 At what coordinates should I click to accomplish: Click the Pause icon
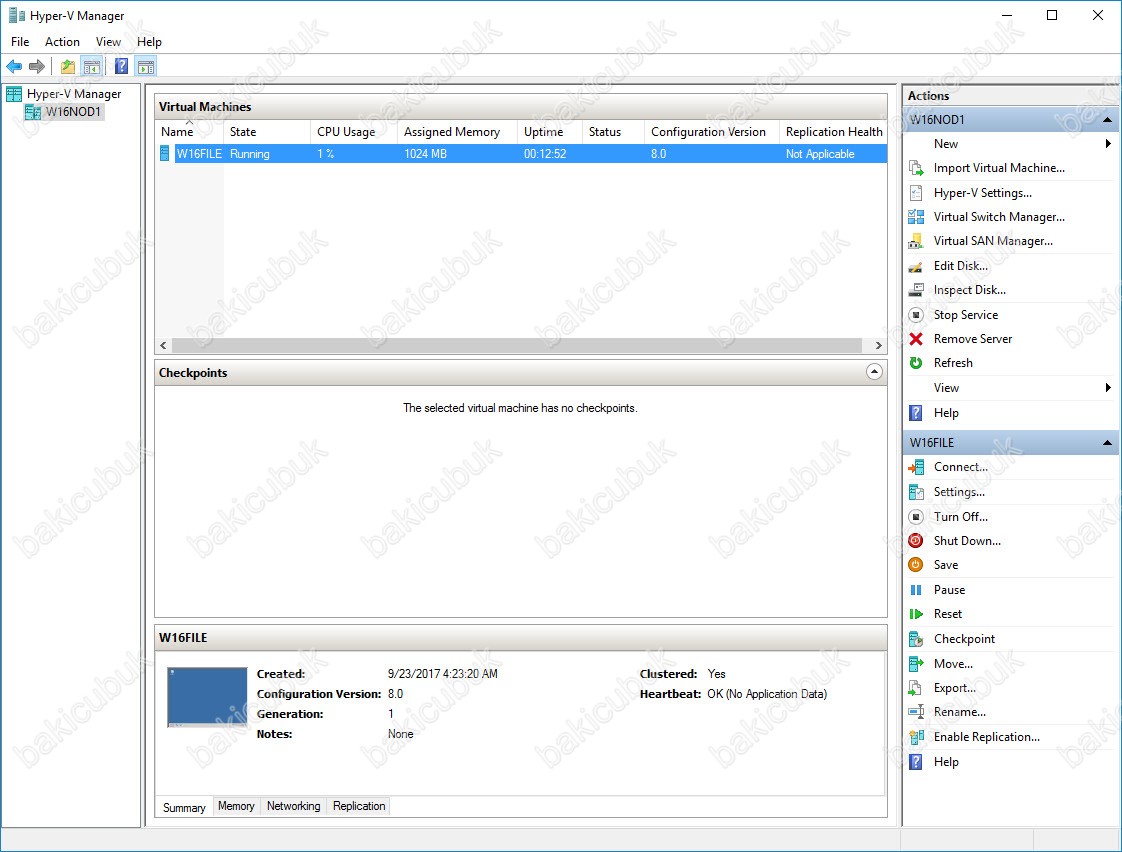(916, 590)
